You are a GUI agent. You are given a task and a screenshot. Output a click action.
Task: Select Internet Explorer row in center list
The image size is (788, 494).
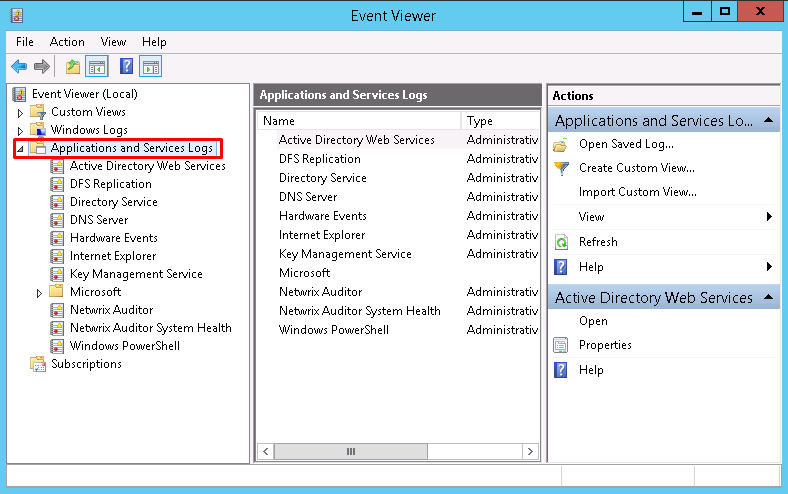399,235
